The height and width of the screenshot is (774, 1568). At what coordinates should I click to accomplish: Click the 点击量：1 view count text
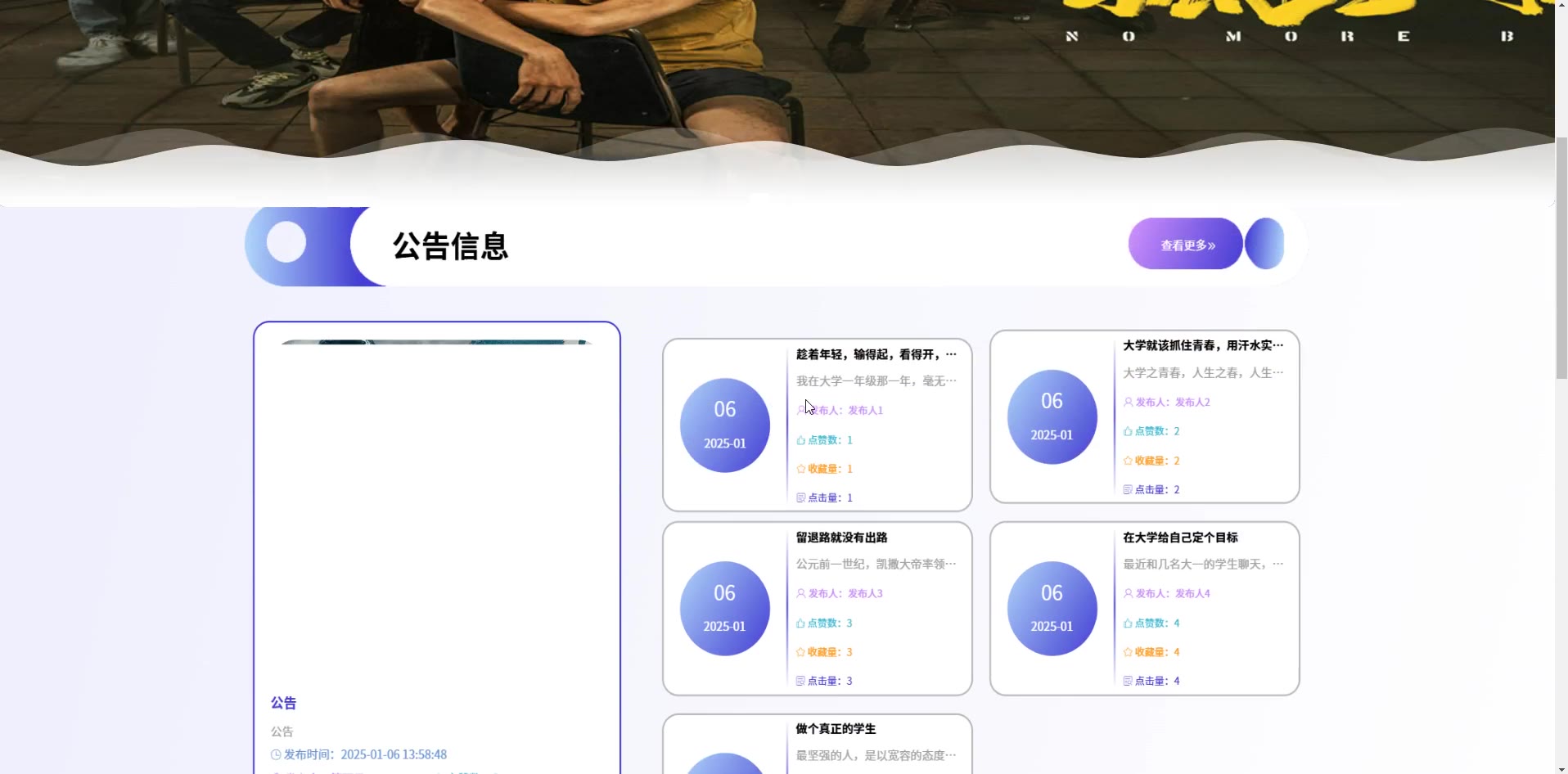coord(830,497)
